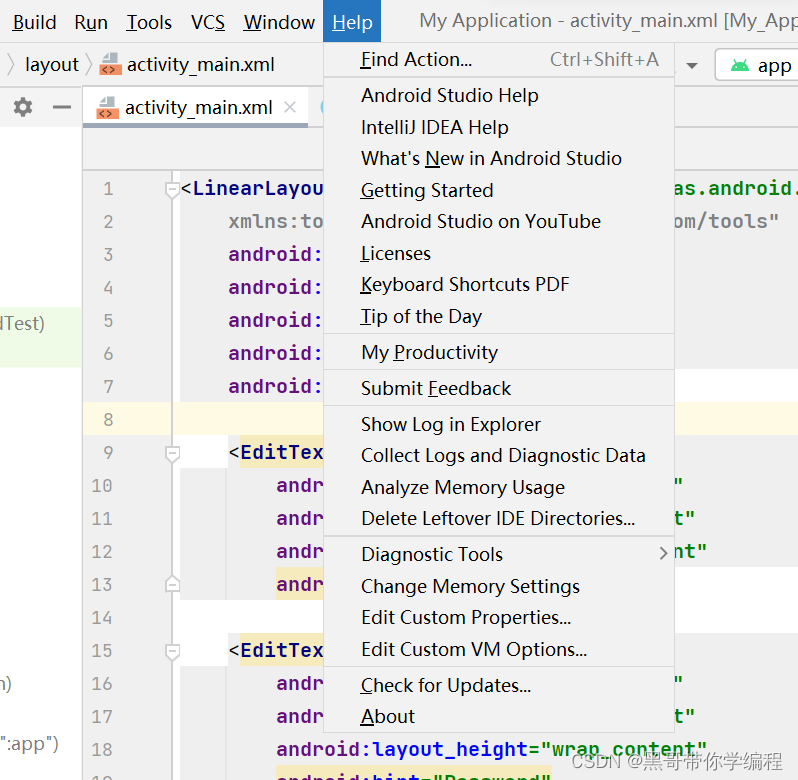The height and width of the screenshot is (780, 798).
Task: Click the highlighted Test) entry in project panel
Action: [41, 337]
